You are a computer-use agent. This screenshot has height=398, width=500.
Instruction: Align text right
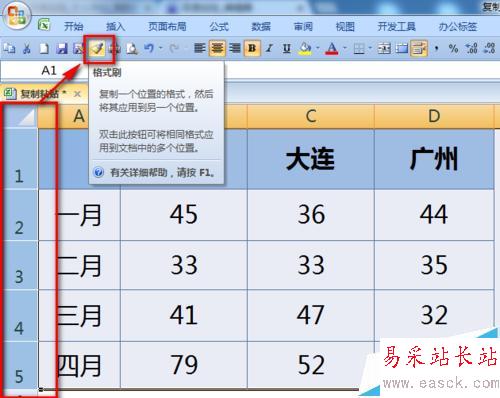235,48
